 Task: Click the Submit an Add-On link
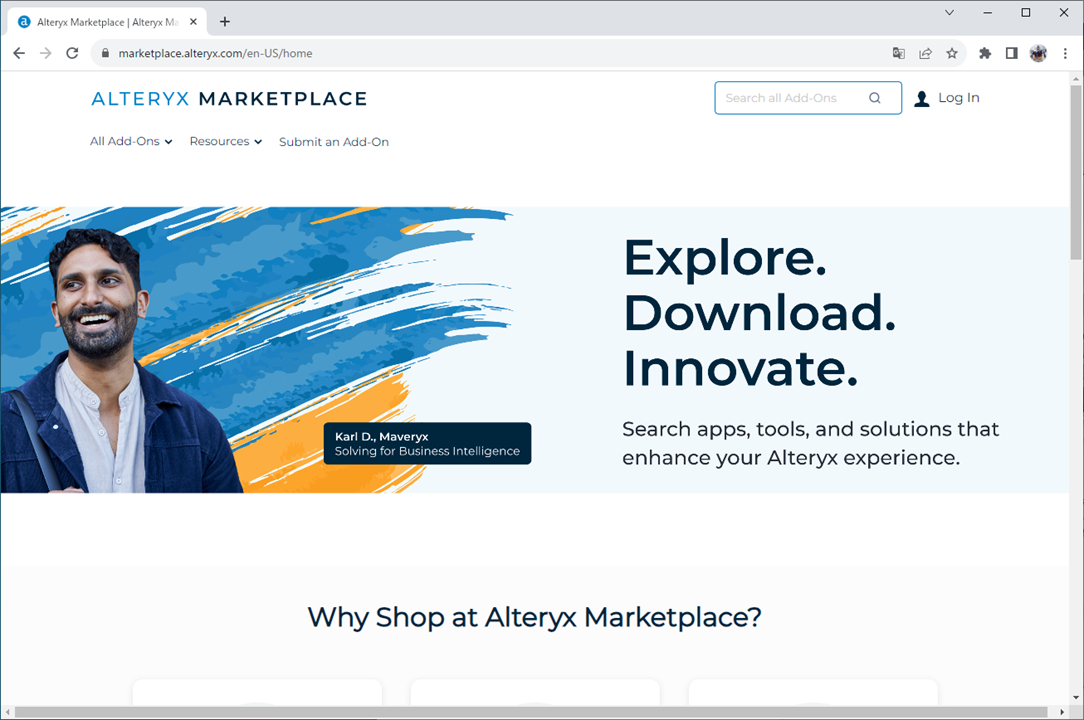(334, 142)
